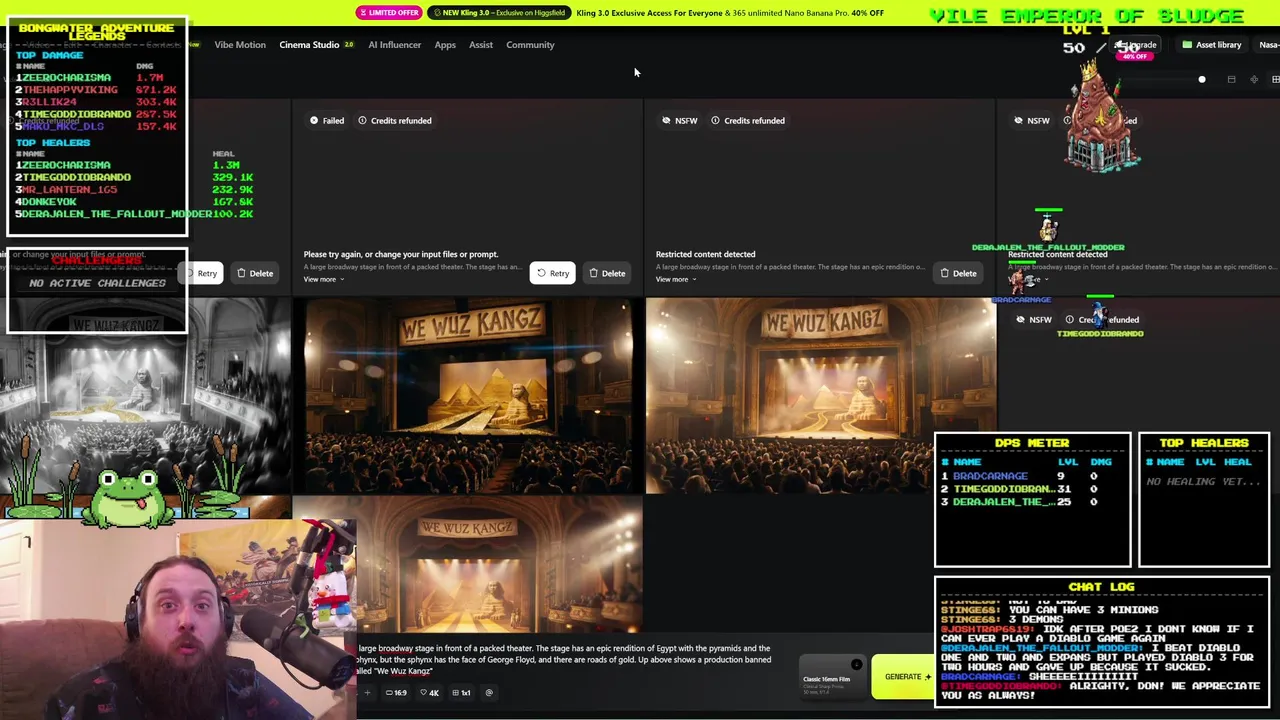Screen dimensions: 1280x720
Task: Click the trash icon on the left-column Delete button
Action: (x=241, y=273)
